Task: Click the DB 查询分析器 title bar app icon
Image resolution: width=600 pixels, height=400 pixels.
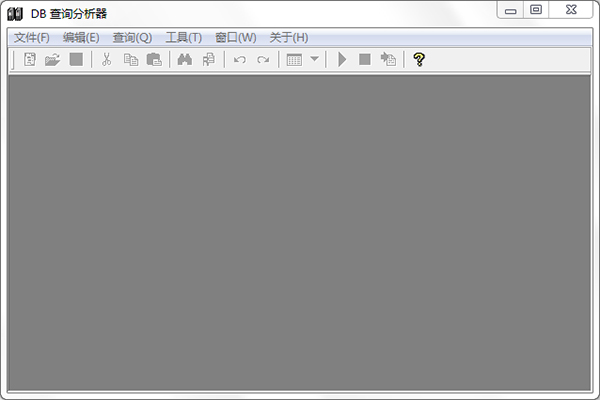Action: (15, 14)
